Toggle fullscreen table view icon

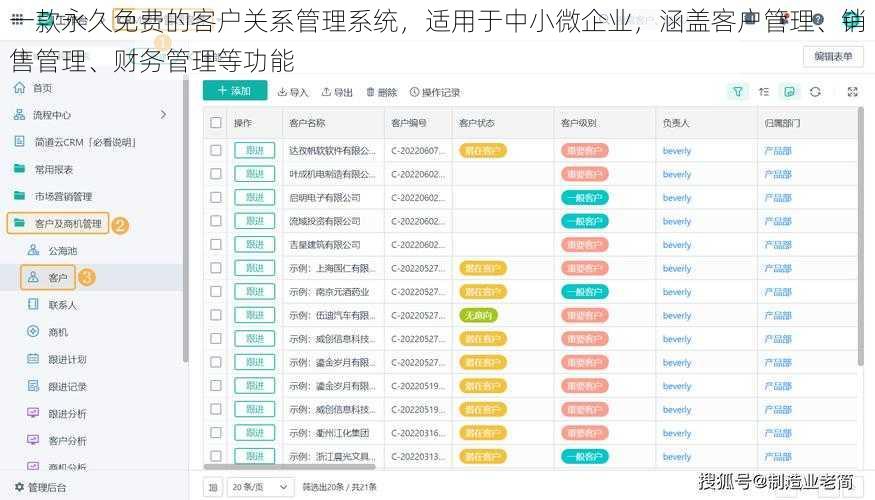[852, 92]
